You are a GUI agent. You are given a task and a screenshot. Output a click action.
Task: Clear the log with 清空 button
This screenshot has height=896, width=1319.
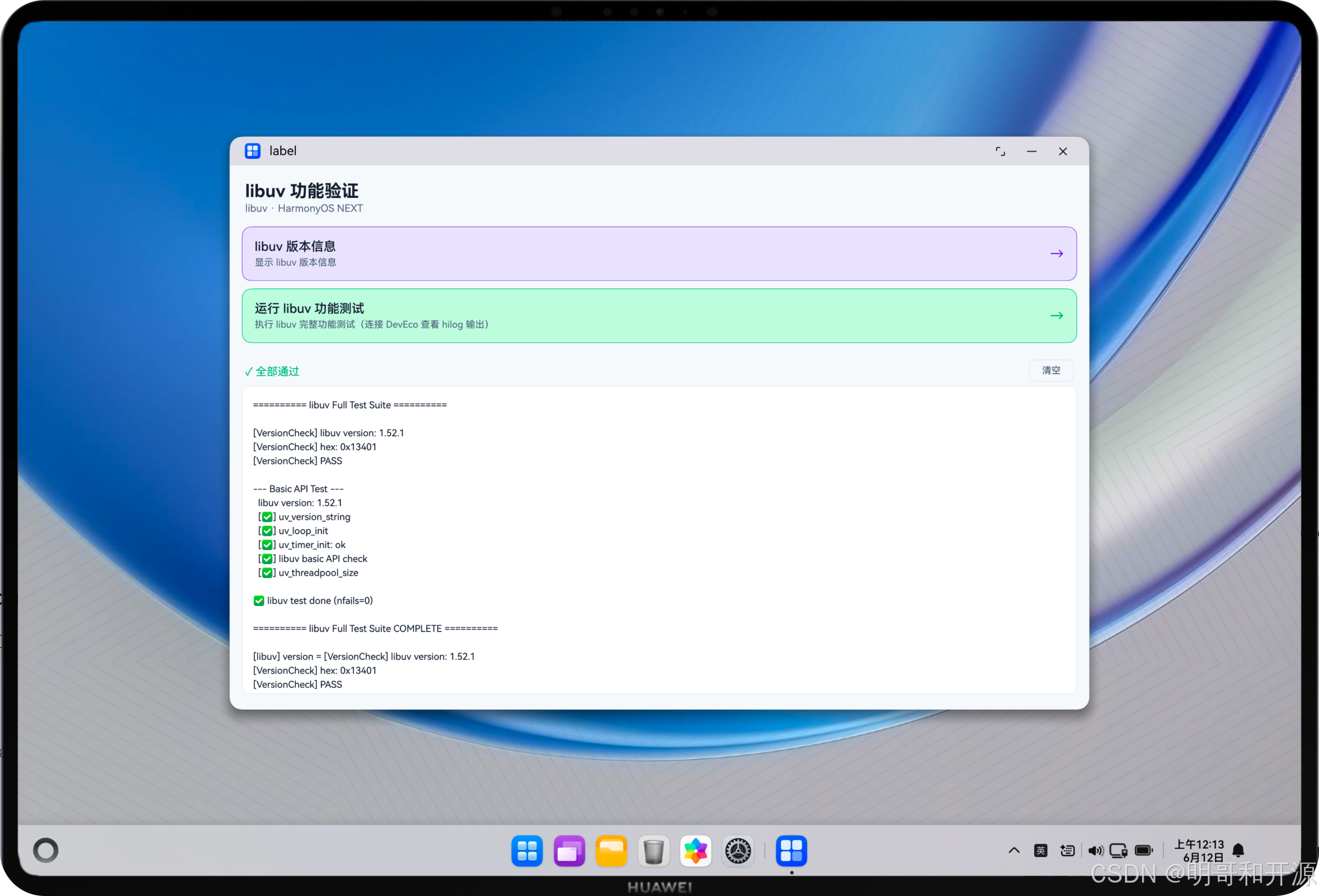click(1050, 371)
